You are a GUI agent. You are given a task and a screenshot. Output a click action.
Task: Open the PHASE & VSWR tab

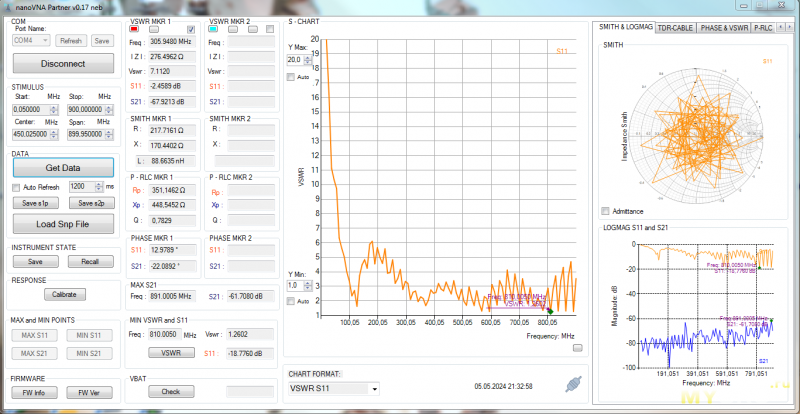pyautogui.click(x=724, y=28)
